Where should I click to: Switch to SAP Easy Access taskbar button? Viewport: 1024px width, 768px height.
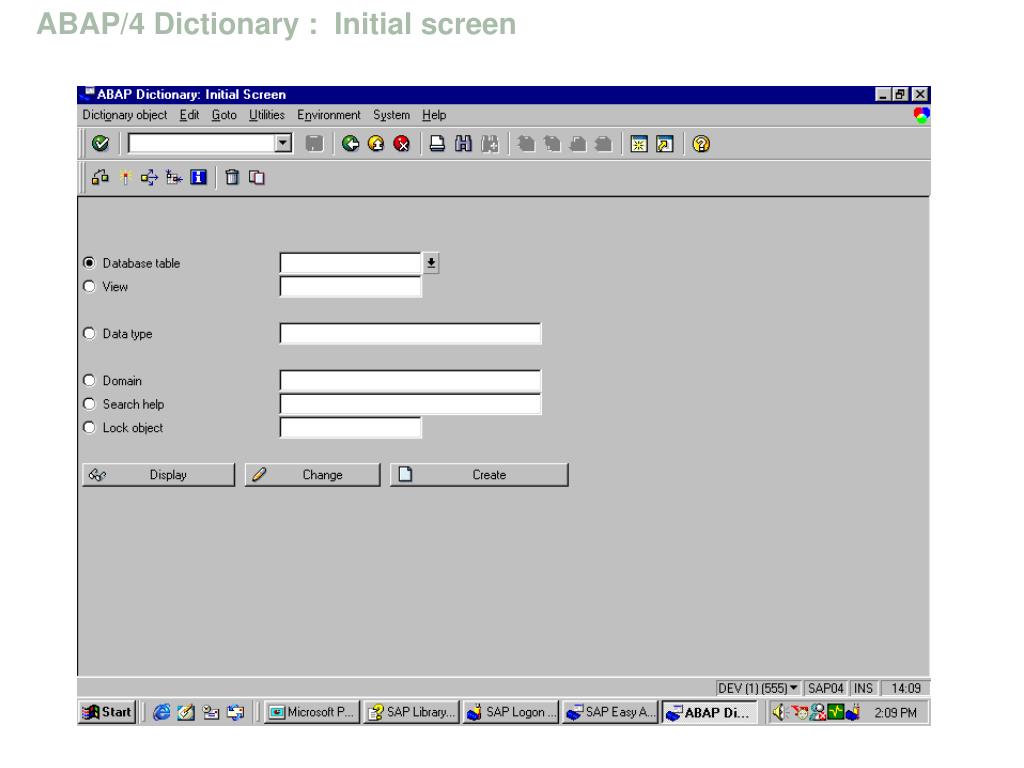click(x=611, y=712)
